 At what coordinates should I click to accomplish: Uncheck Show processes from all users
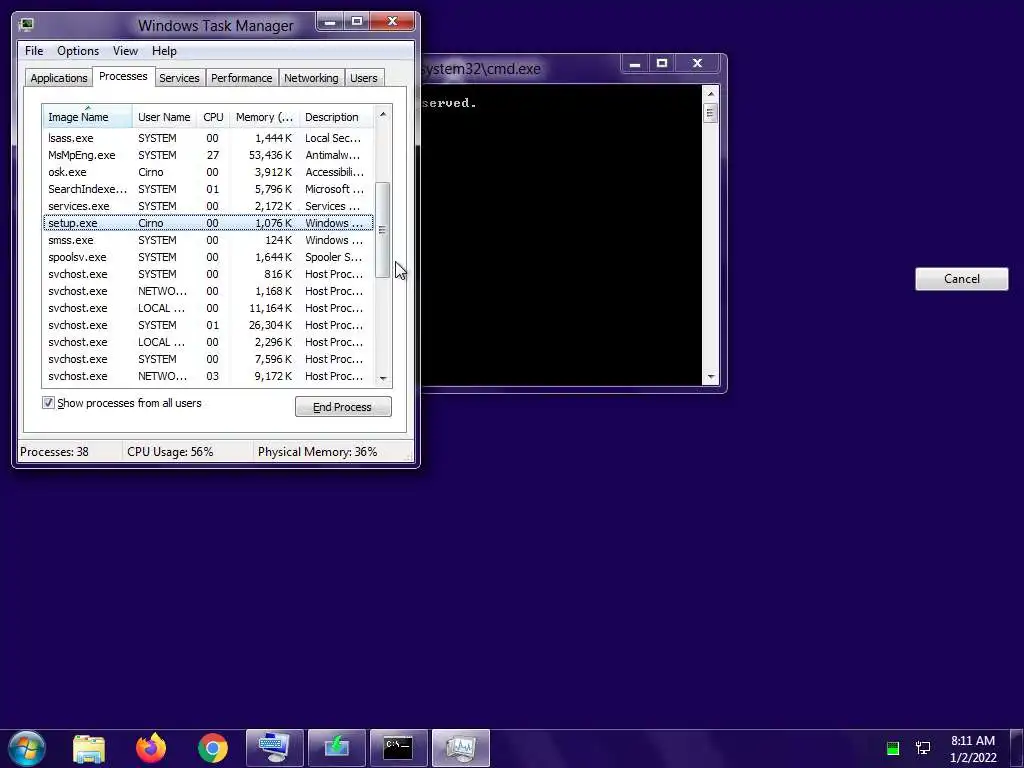48,403
